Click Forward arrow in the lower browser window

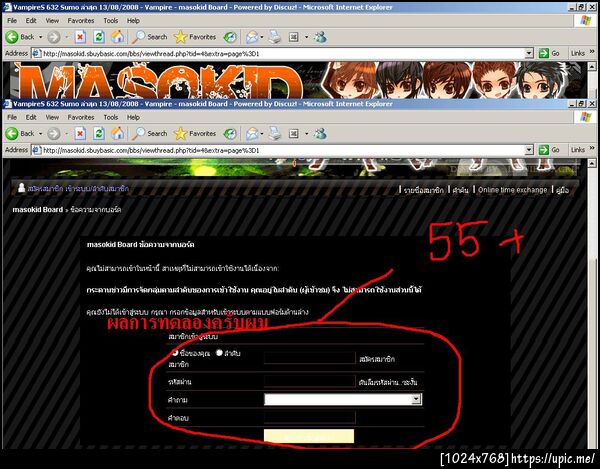[54, 134]
